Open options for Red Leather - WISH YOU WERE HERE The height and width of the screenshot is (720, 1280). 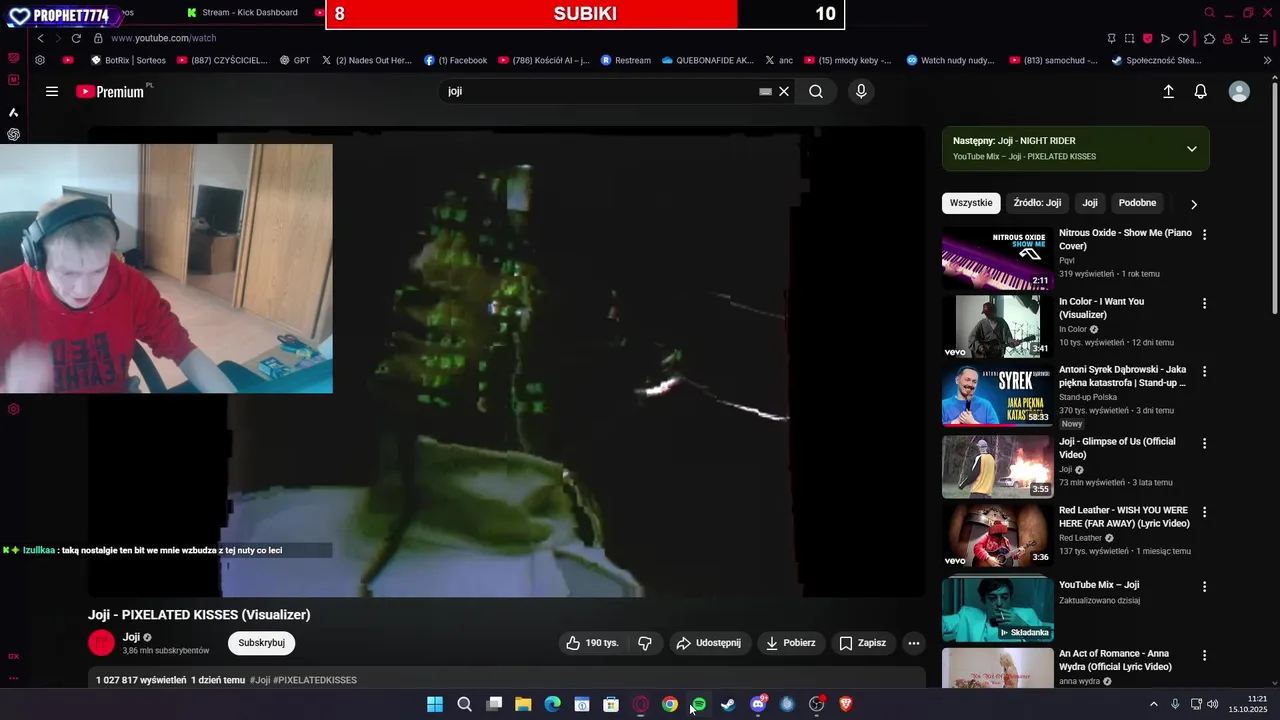point(1204,512)
